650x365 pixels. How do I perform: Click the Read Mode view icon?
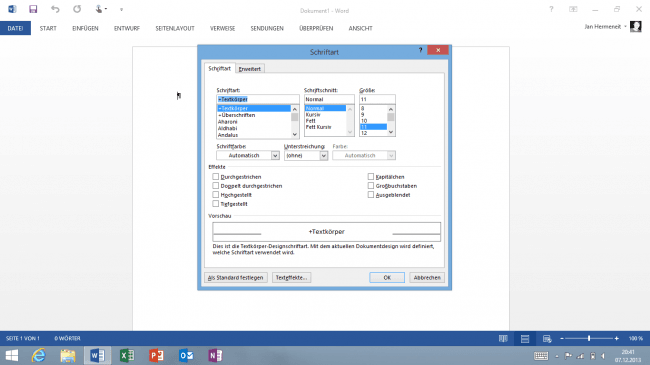click(503, 338)
